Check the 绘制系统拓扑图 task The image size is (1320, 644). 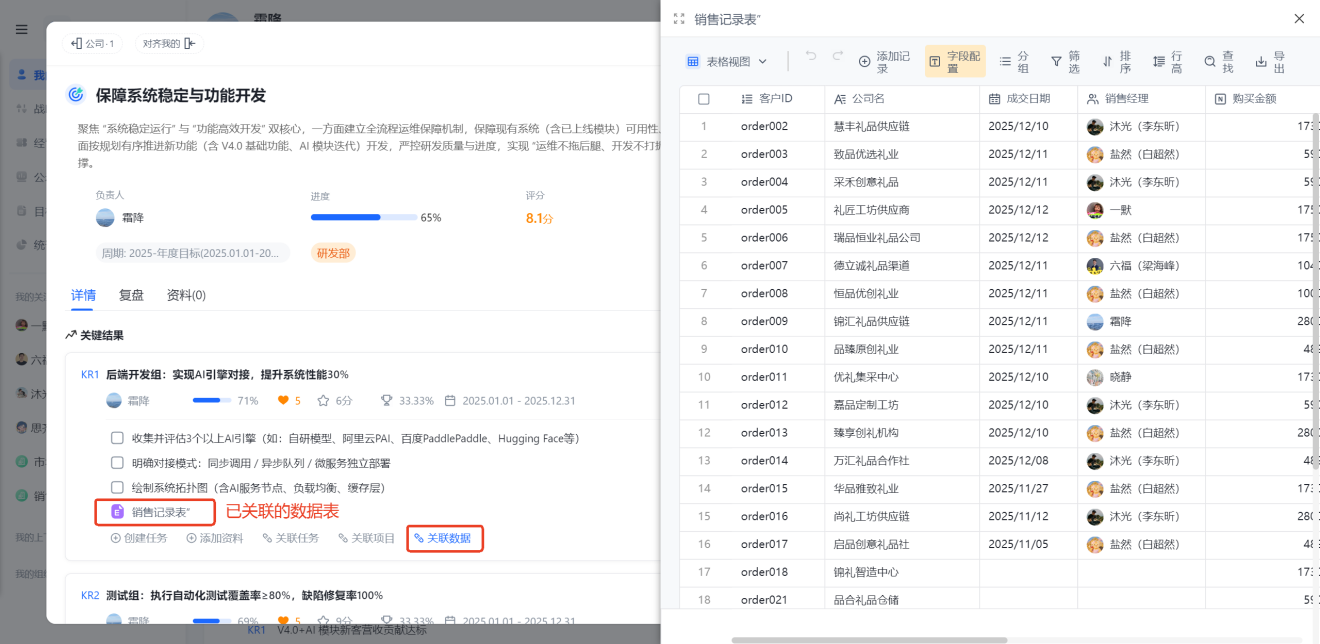(118, 487)
